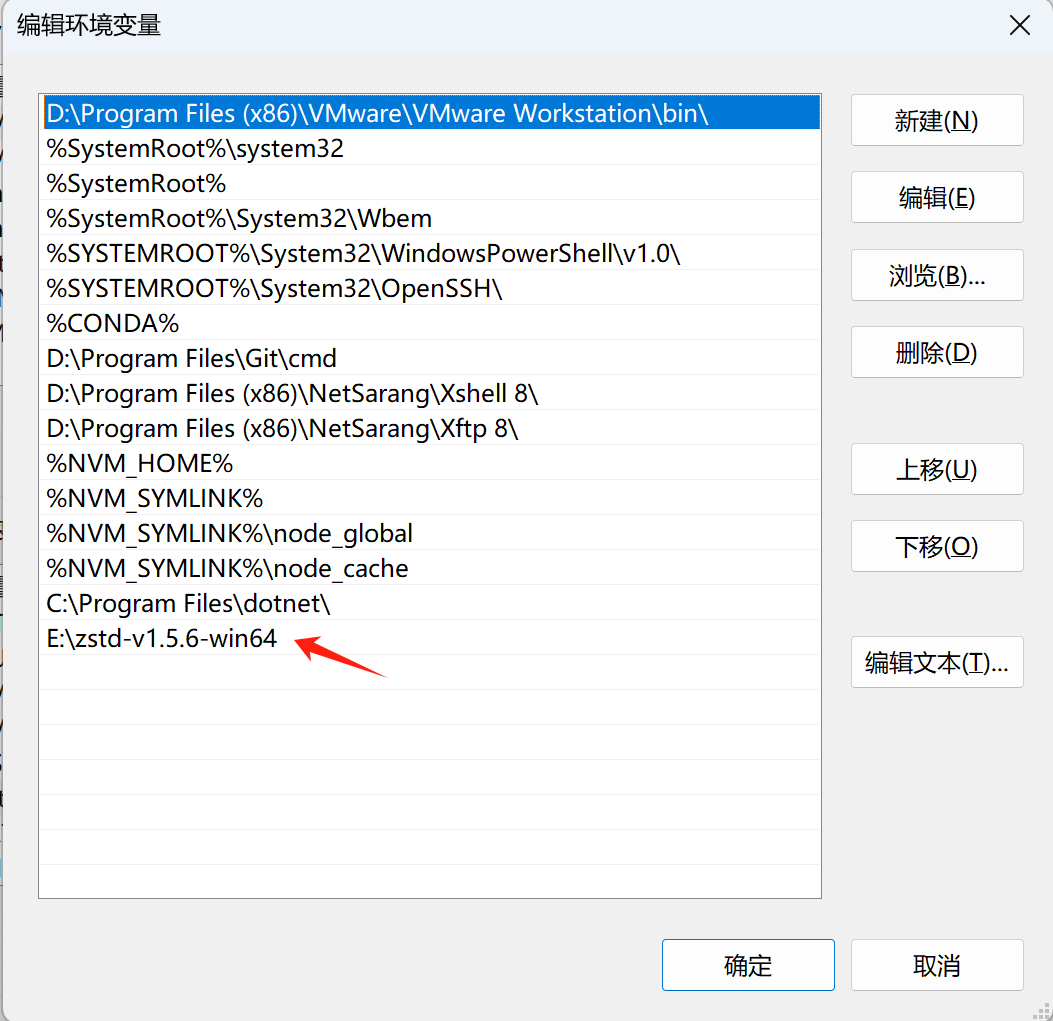Select the plain %SystemRoot% entry

430,183
